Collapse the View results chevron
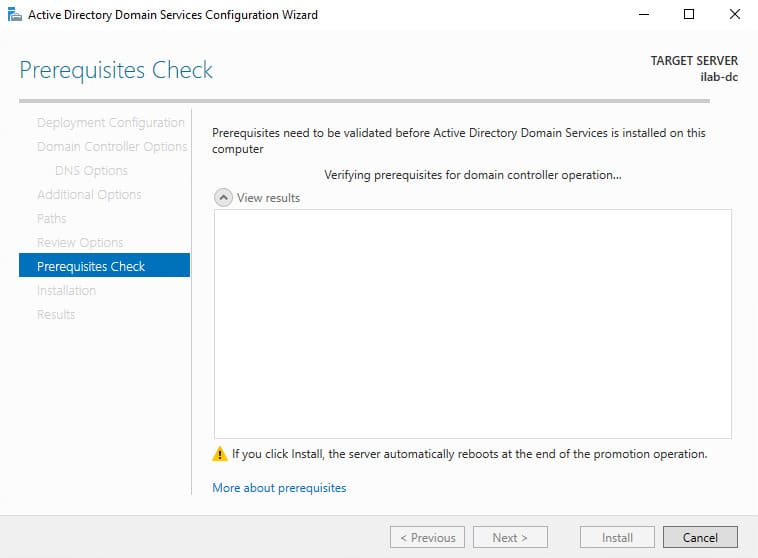758x558 pixels. (224, 198)
